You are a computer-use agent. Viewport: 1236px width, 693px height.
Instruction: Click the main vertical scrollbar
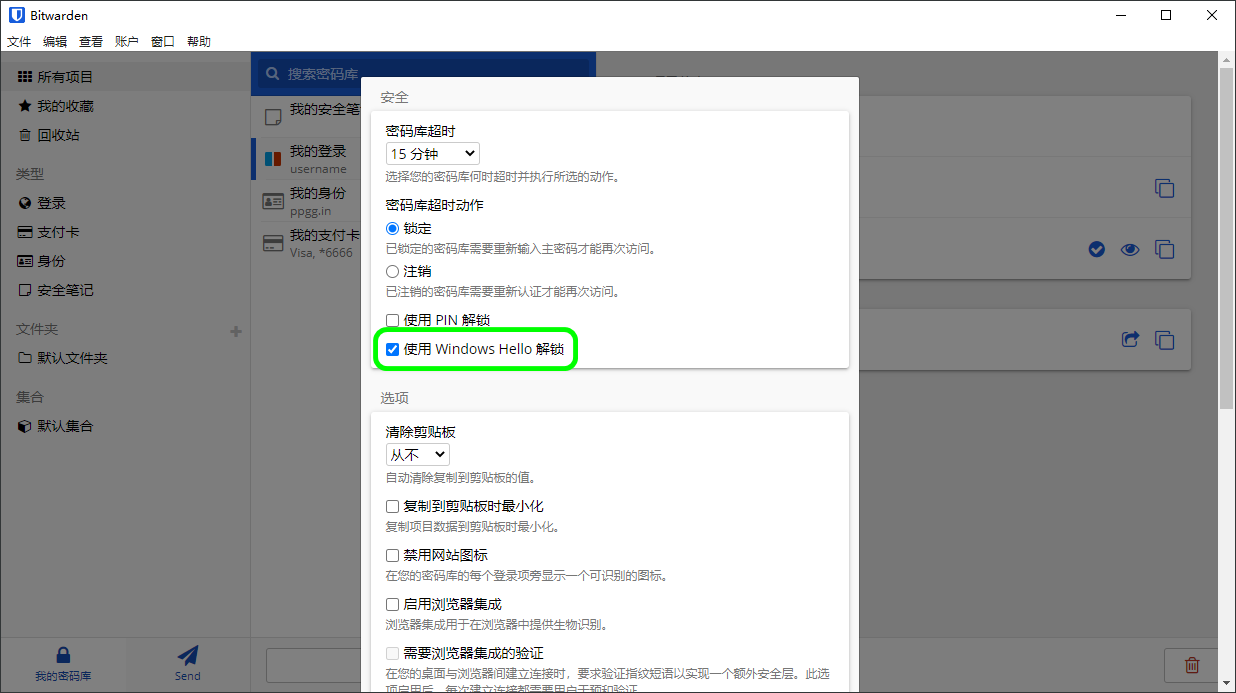click(x=1227, y=240)
